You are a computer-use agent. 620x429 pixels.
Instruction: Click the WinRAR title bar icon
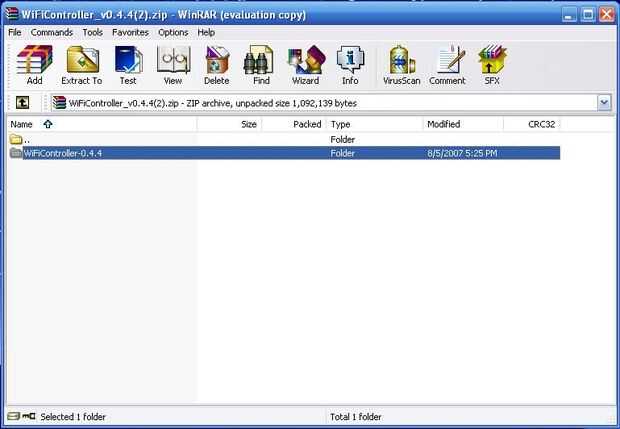click(12, 14)
